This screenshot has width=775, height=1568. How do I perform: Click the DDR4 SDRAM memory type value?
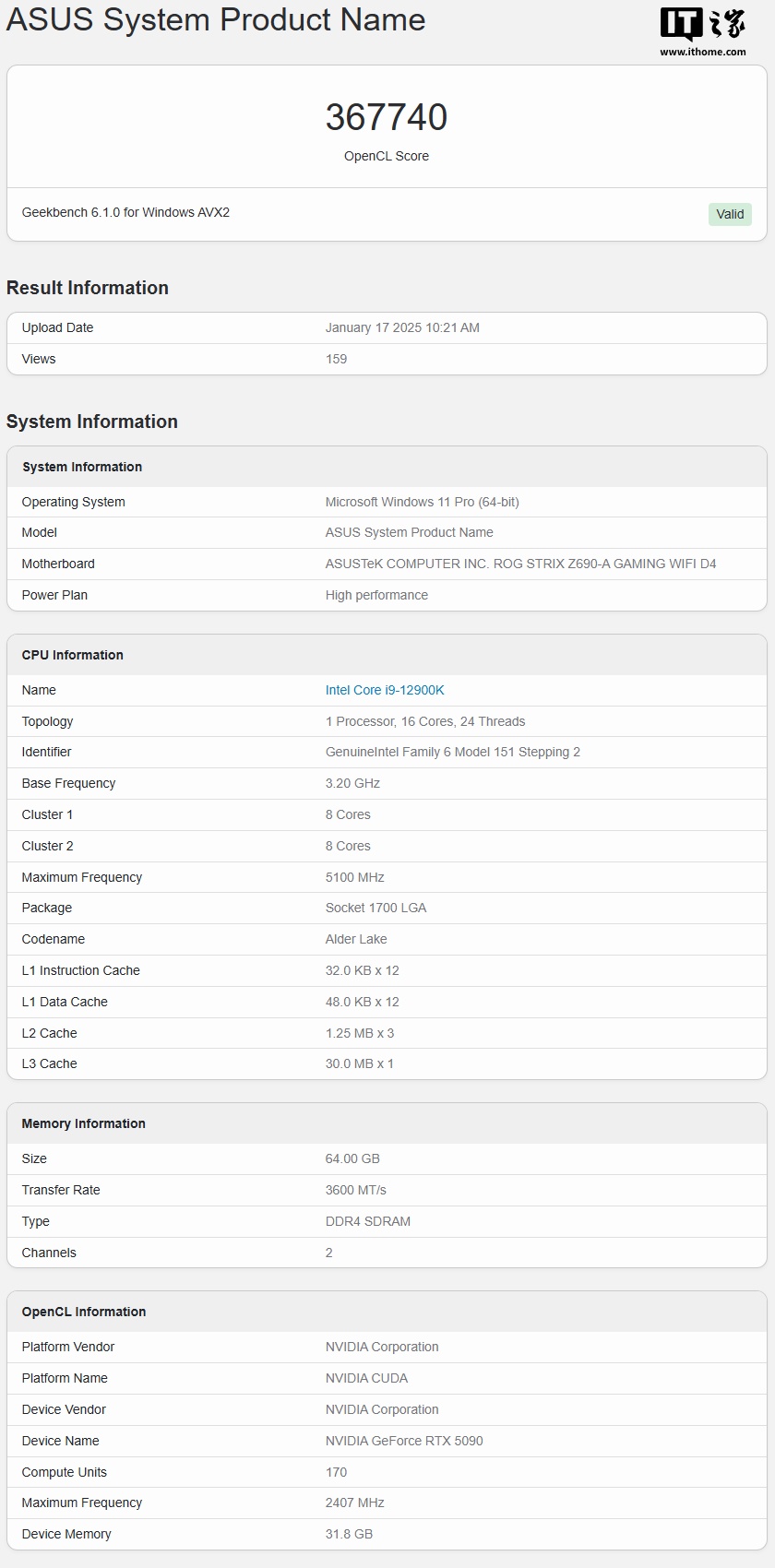click(368, 1221)
